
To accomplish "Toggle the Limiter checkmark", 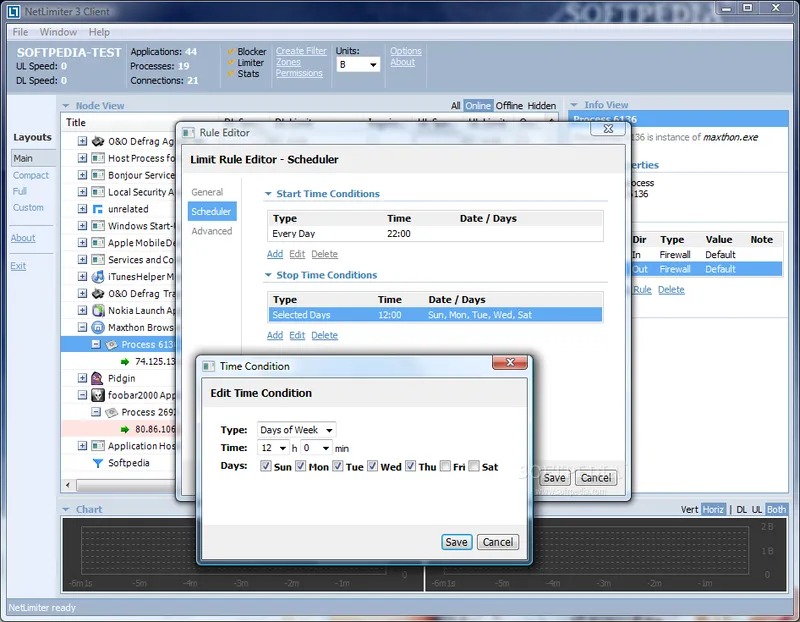I will (231, 62).
